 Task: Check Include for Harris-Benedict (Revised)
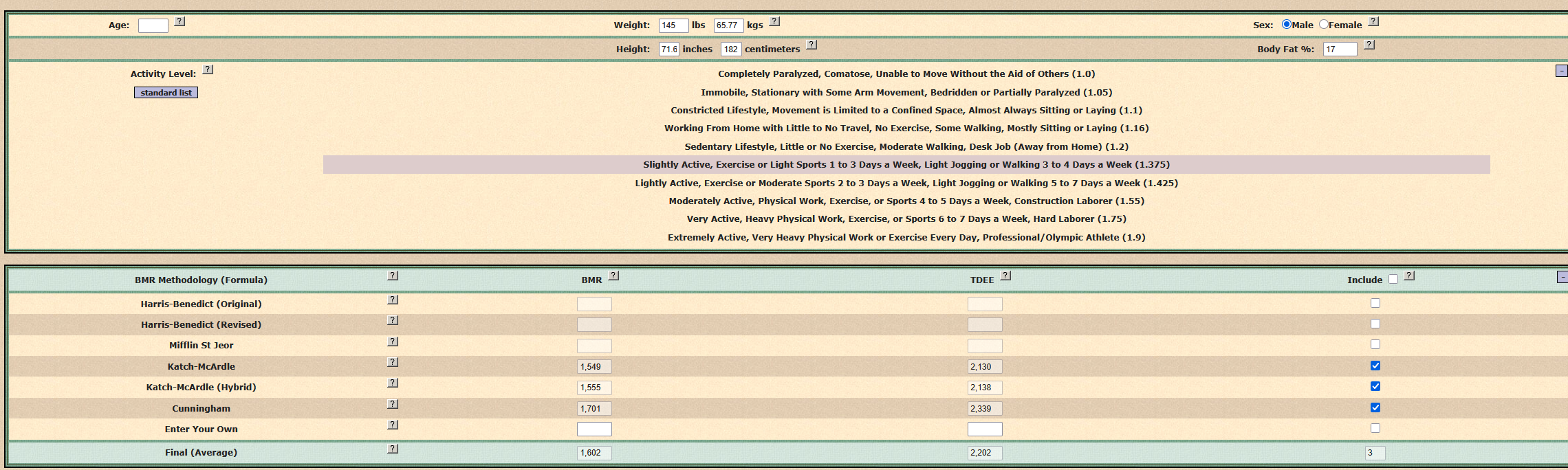[x=1375, y=324]
